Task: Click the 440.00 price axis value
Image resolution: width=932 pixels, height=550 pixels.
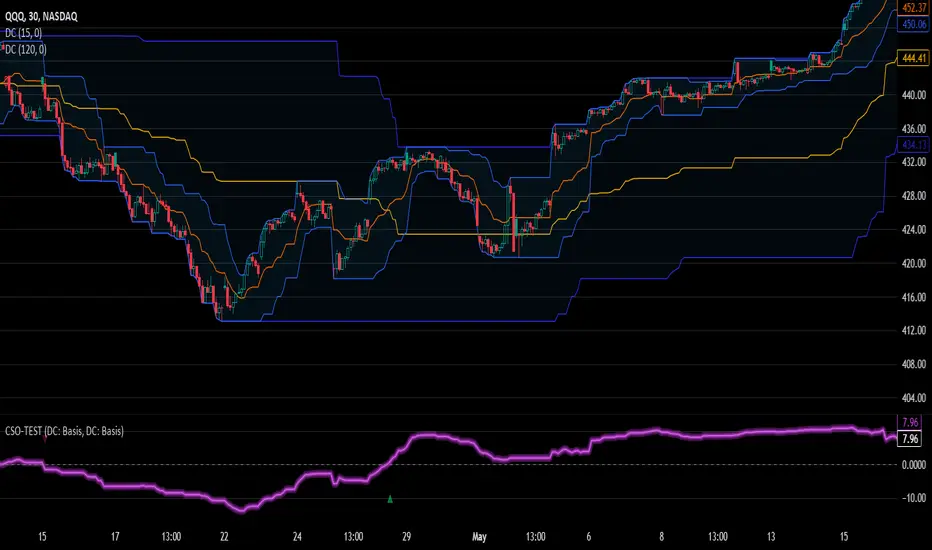Action: tap(914, 95)
